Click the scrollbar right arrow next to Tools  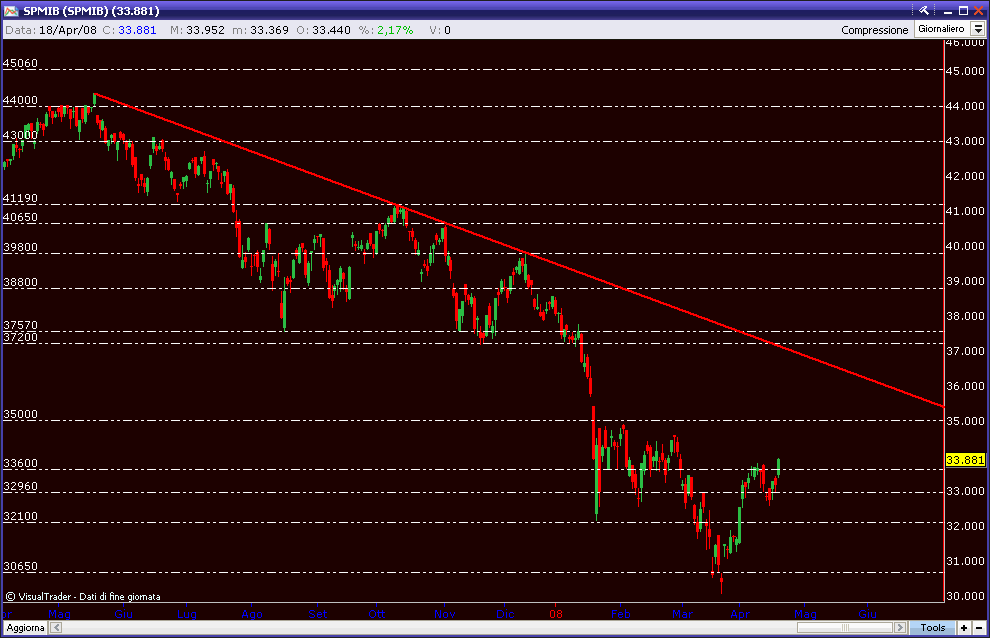tap(902, 628)
